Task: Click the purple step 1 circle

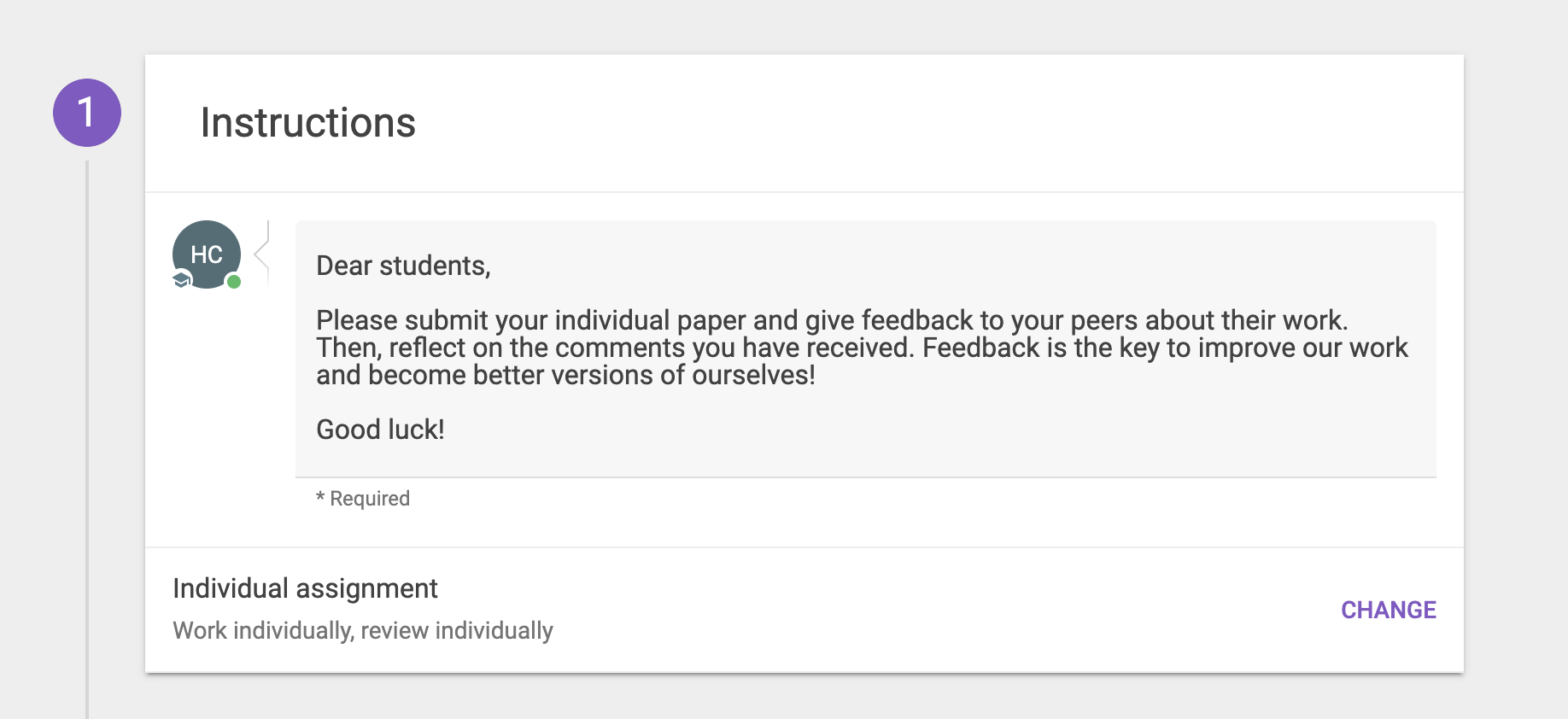Action: (x=87, y=113)
